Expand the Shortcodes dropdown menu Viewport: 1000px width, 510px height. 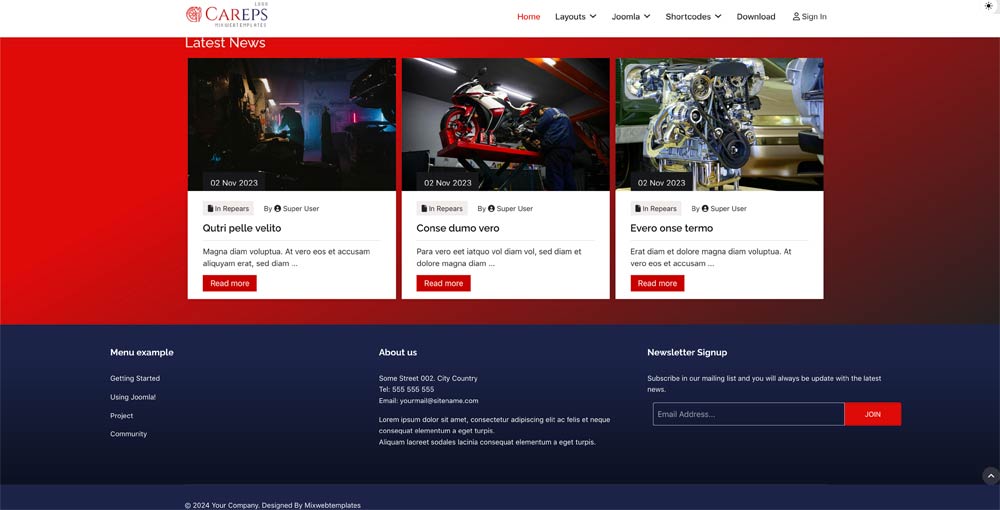[x=693, y=17]
